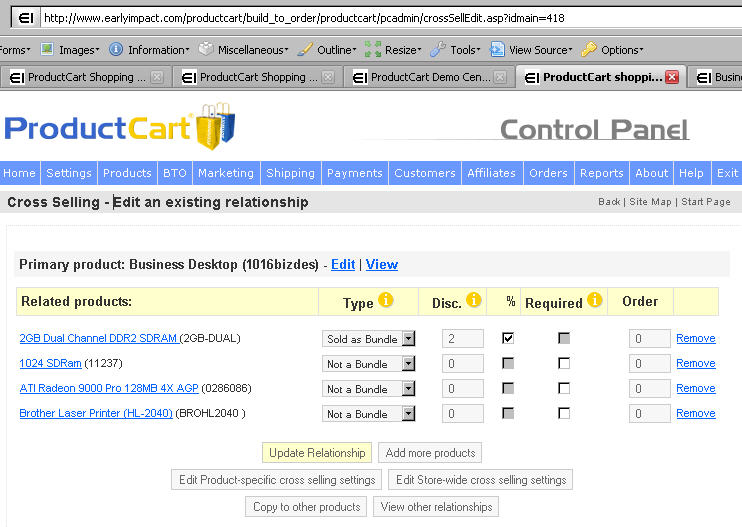Remove the 1024 SDRam related product
Viewport: 742px width, 527px height.
point(695,364)
